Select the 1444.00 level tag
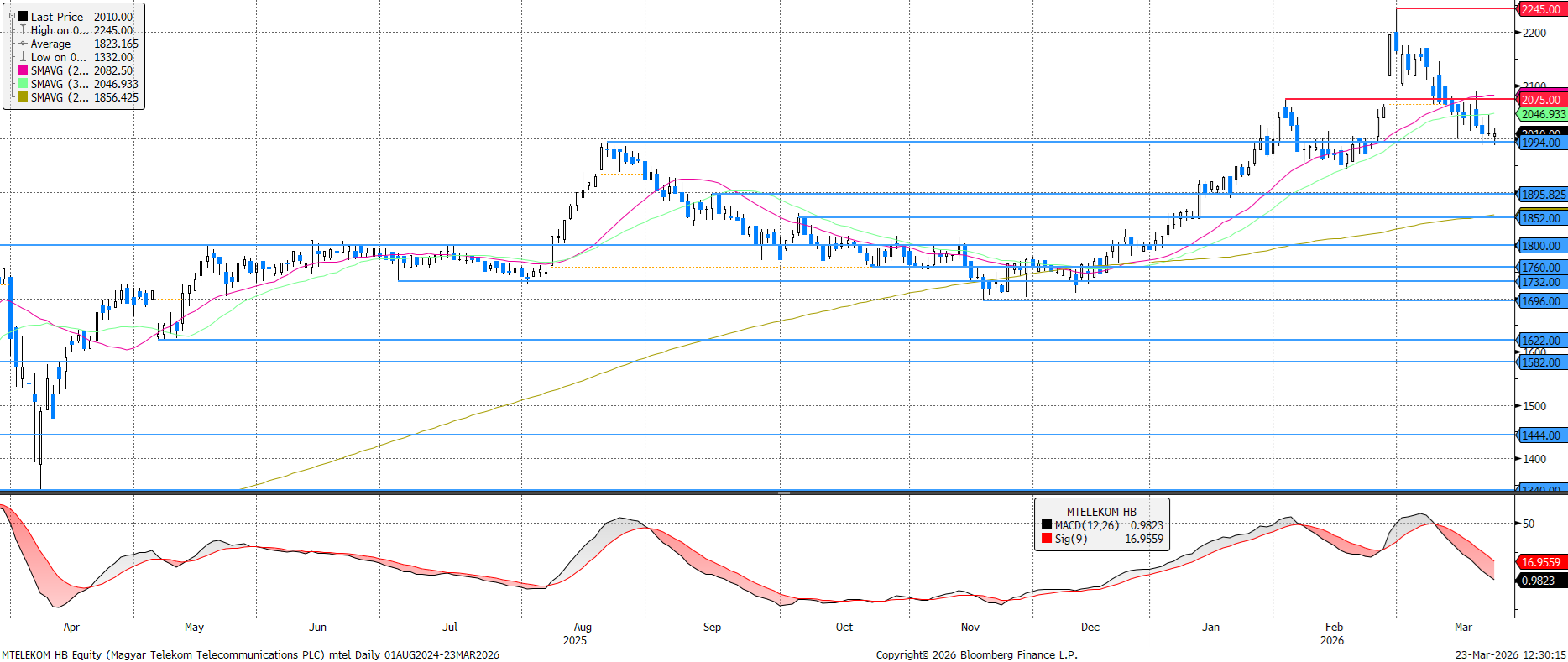Image resolution: width=1568 pixels, height=662 pixels. pyautogui.click(x=1541, y=435)
